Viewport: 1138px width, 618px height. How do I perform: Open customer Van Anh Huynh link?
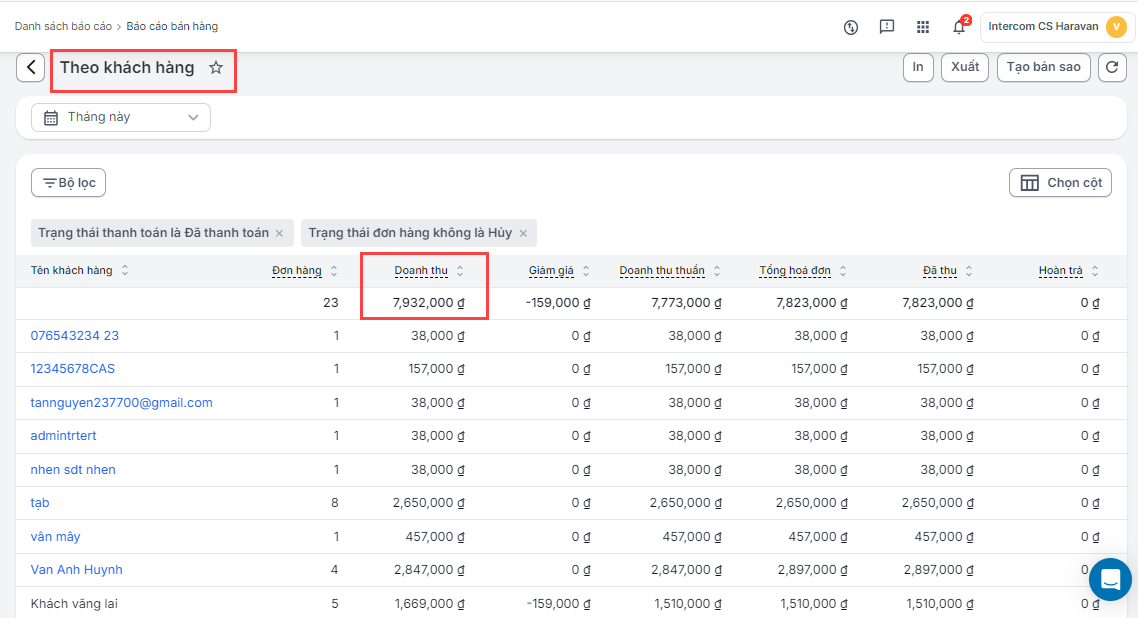point(77,570)
